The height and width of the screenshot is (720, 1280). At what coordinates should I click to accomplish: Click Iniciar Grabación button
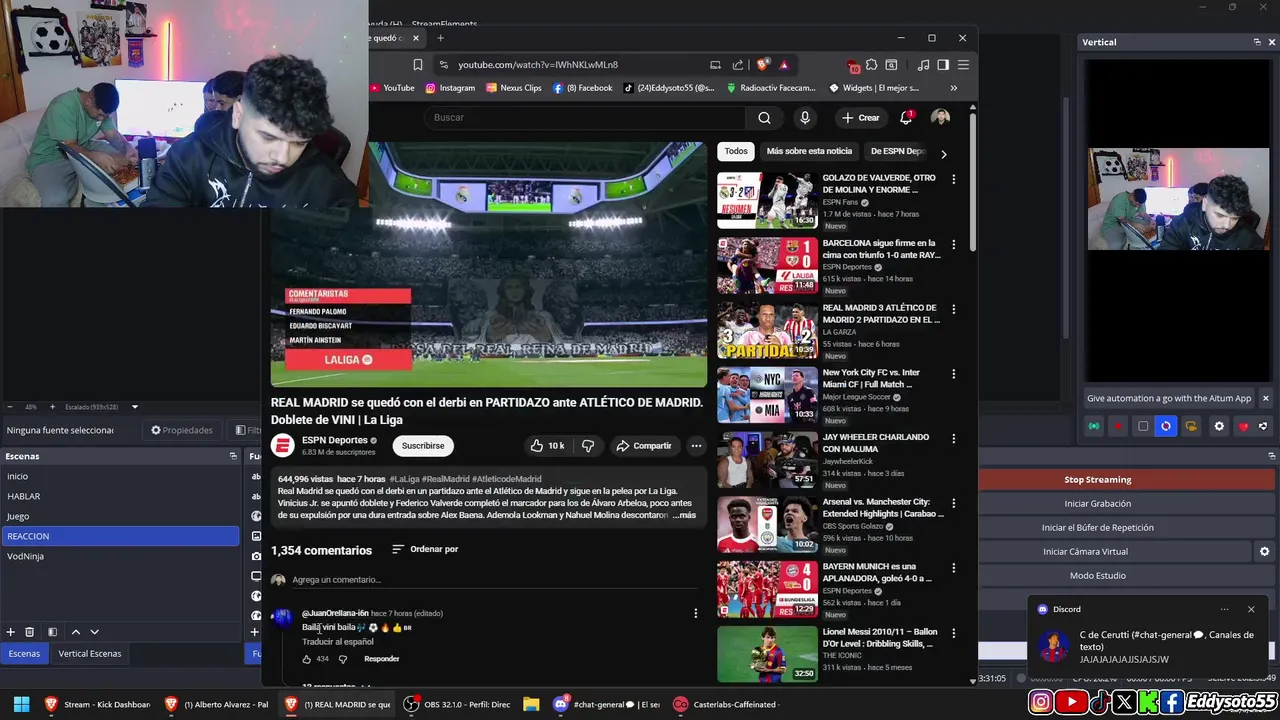tap(1098, 504)
